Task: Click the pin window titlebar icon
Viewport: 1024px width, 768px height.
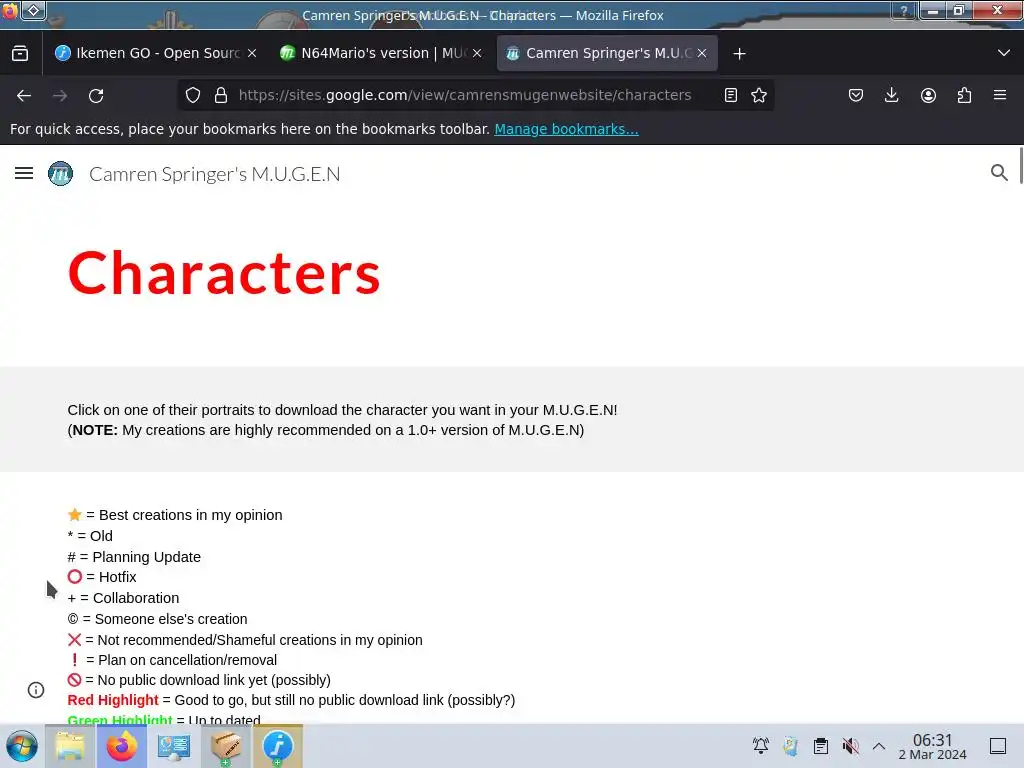Action: pos(34,10)
